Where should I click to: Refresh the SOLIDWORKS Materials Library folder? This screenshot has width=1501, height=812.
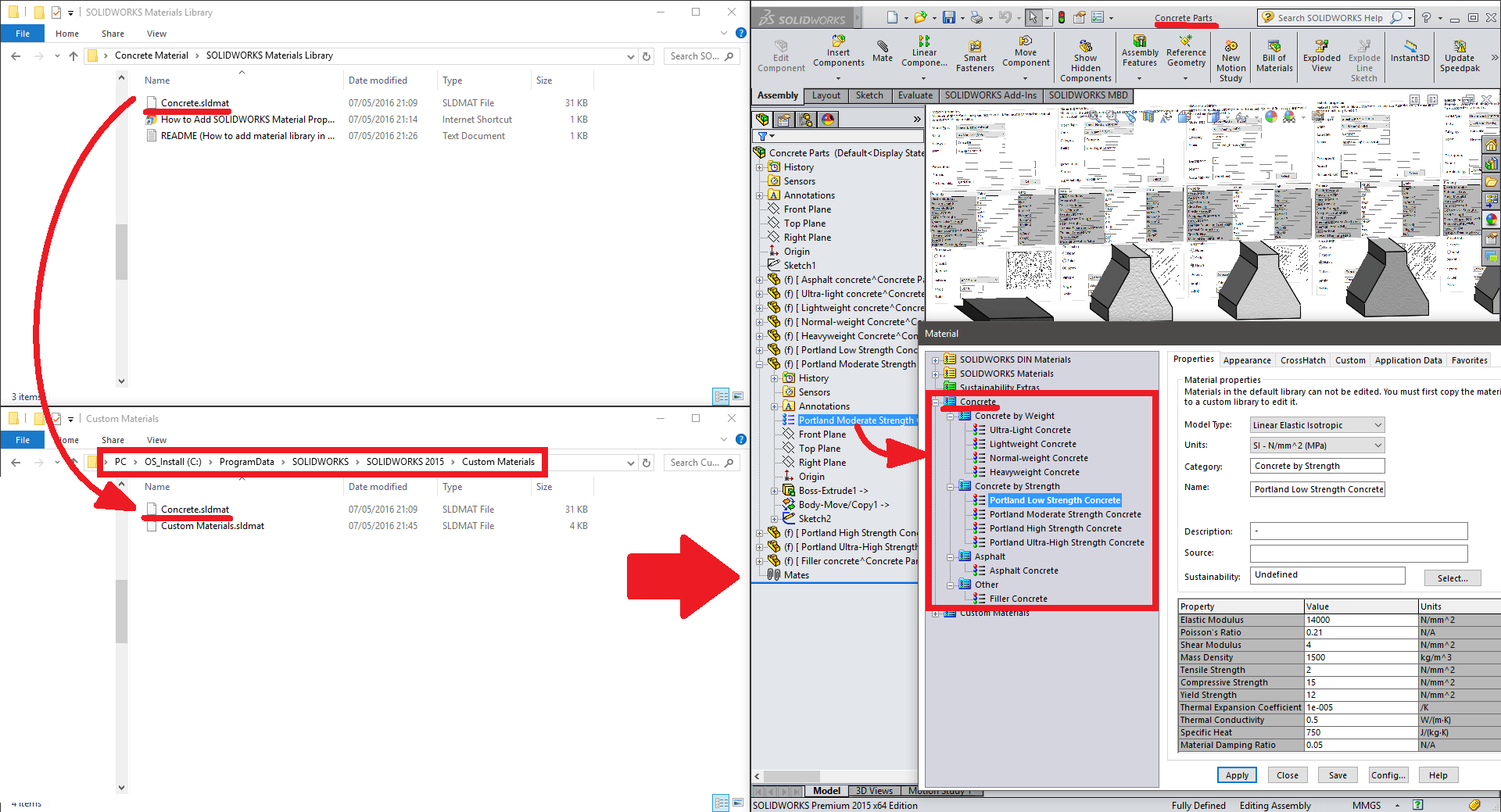(647, 56)
